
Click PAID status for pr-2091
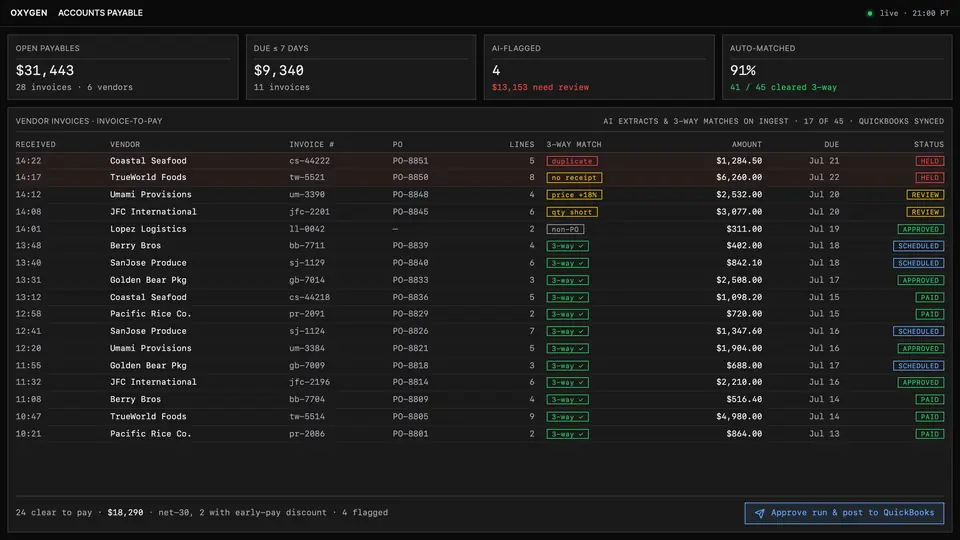click(x=929, y=314)
